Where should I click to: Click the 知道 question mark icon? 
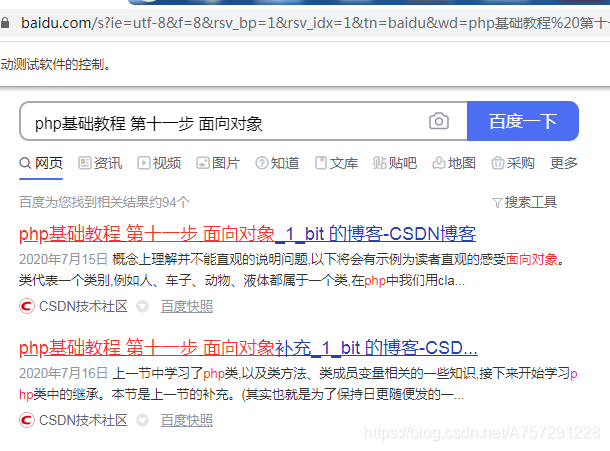pyautogui.click(x=262, y=163)
